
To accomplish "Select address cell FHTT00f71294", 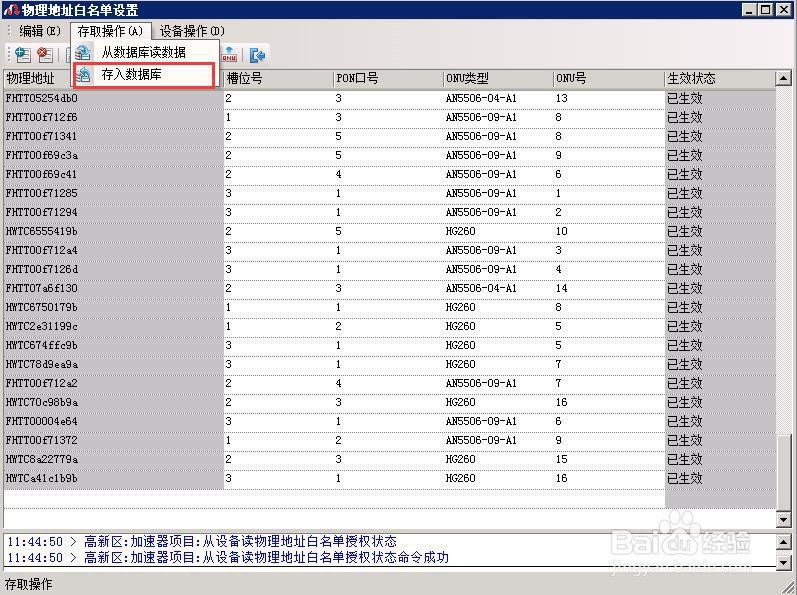I will 114,212.
